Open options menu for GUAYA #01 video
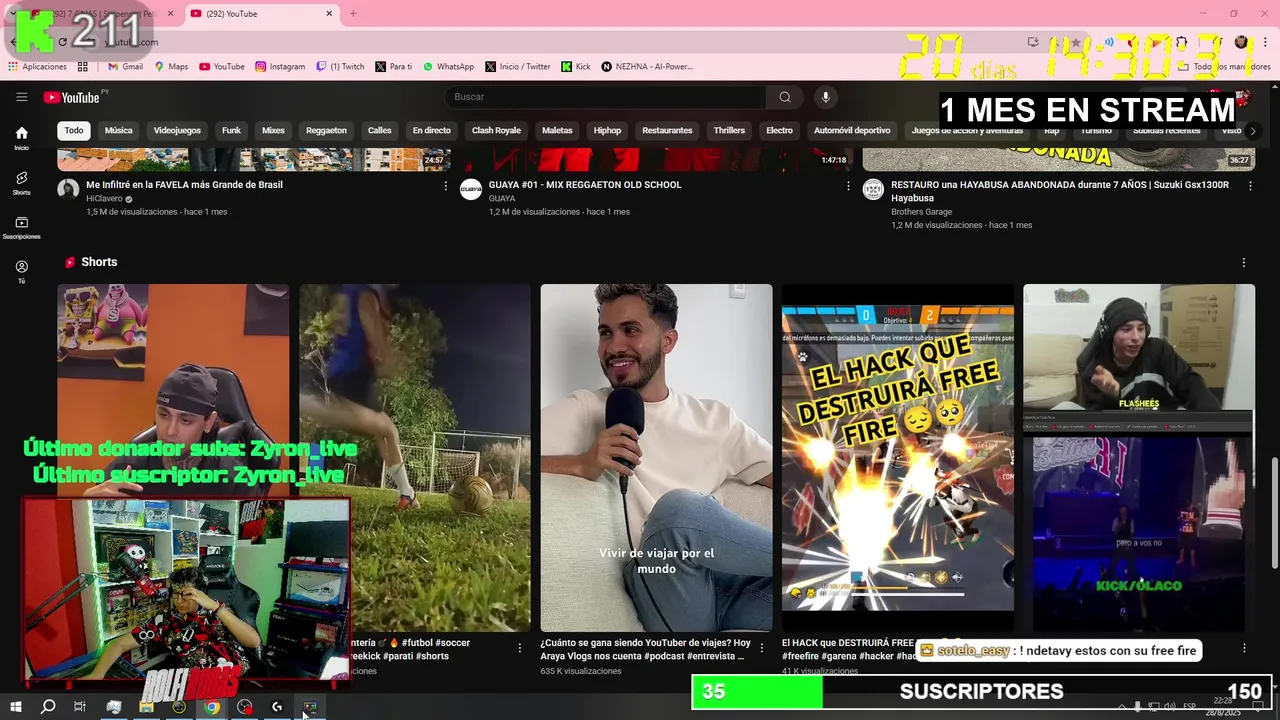Screen dimensions: 1280x720 pos(848,186)
